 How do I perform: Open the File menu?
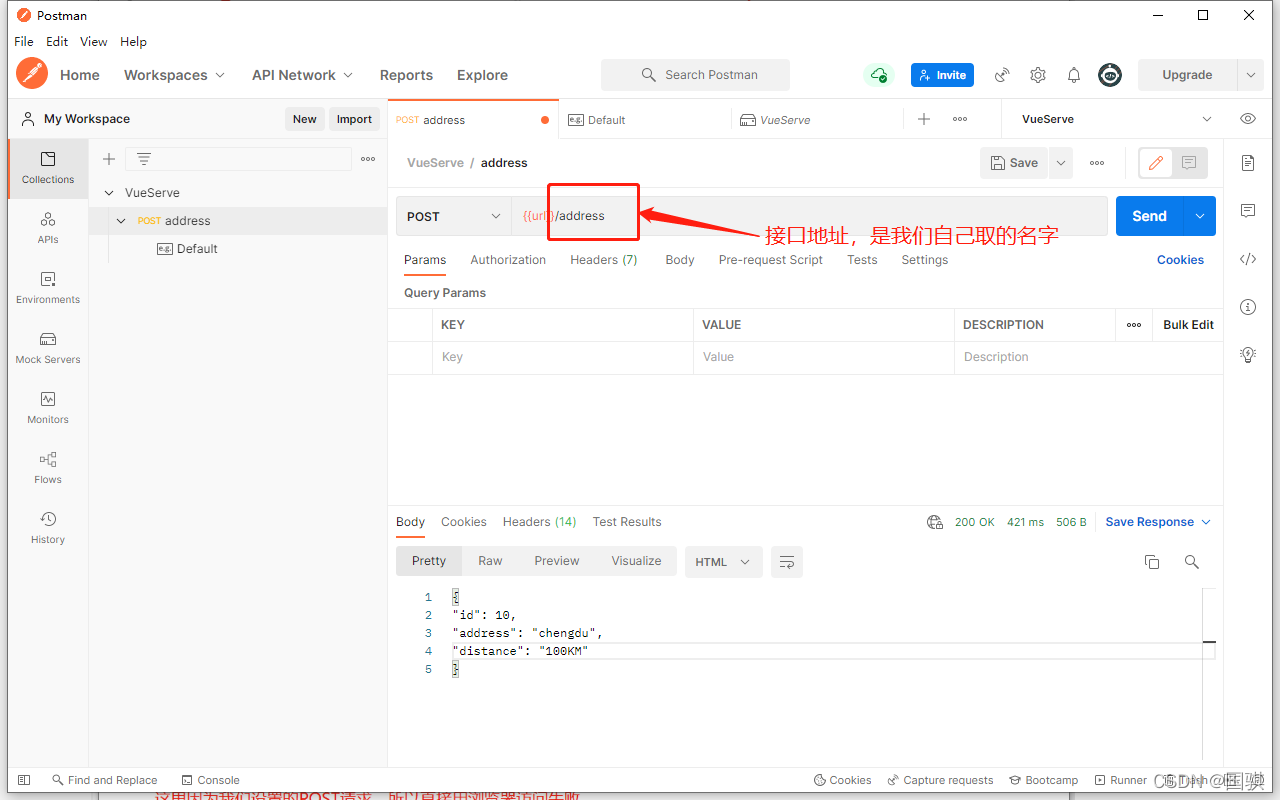(x=24, y=42)
